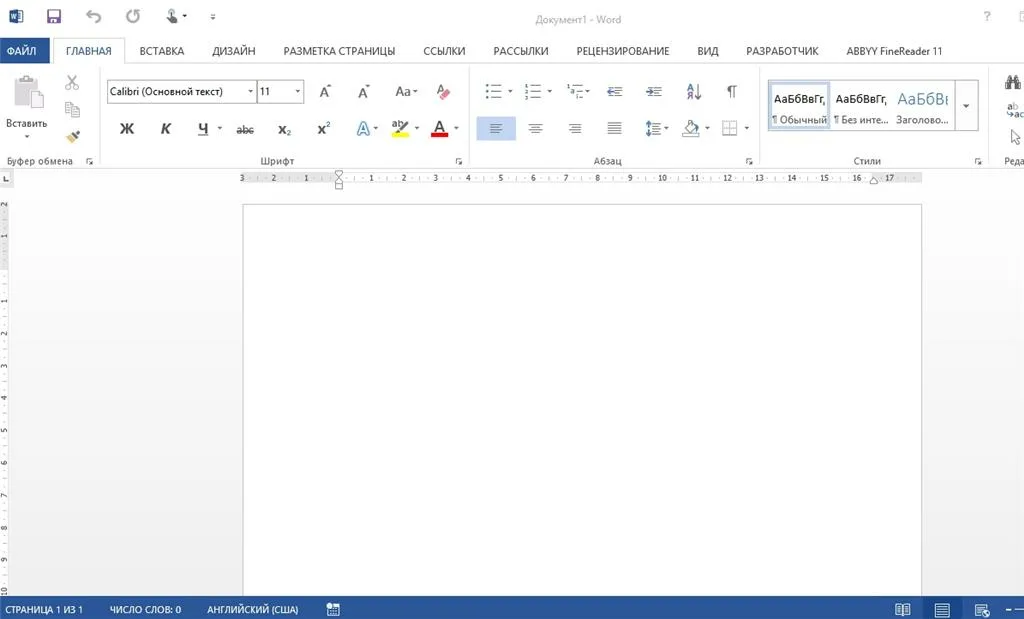Expand the Вставить paste options arrow

[27, 136]
